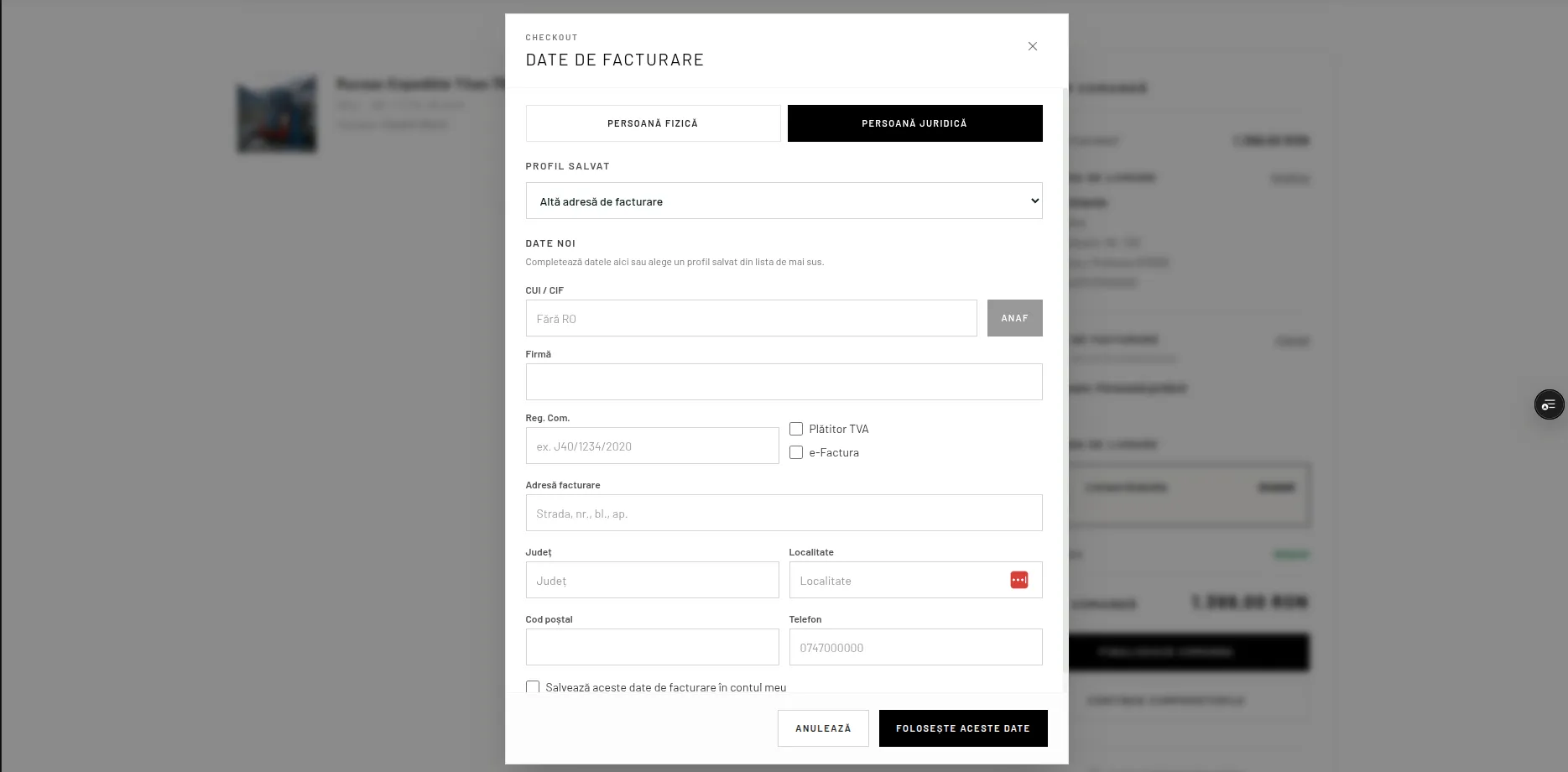Open the floating accessibility widget icon

pos(1549,405)
